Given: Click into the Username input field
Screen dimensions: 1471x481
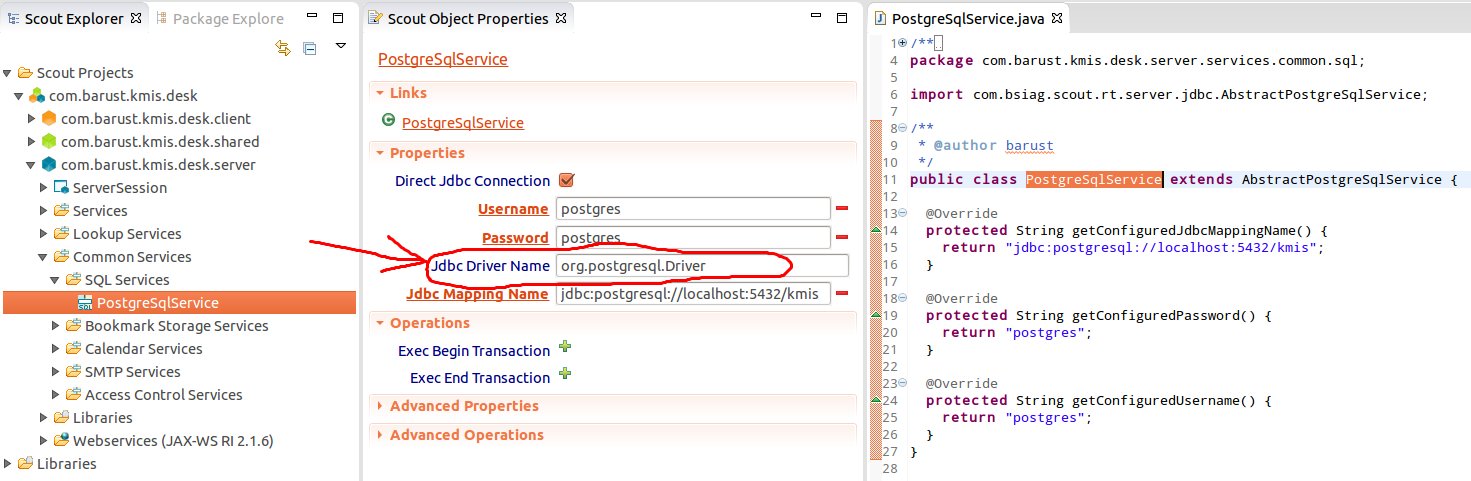Looking at the screenshot, I should (694, 209).
